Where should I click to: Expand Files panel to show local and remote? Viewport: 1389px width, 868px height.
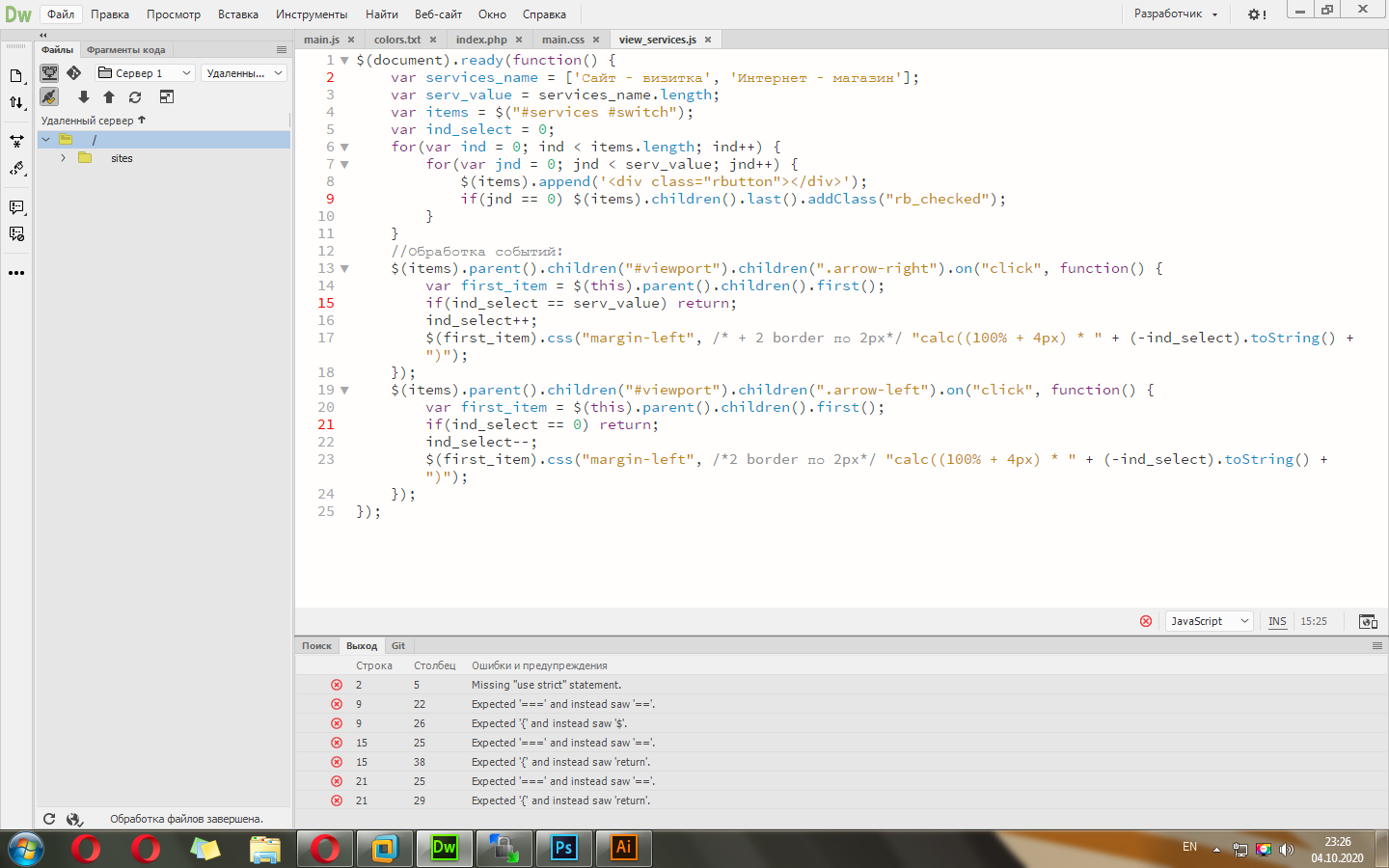(x=167, y=97)
